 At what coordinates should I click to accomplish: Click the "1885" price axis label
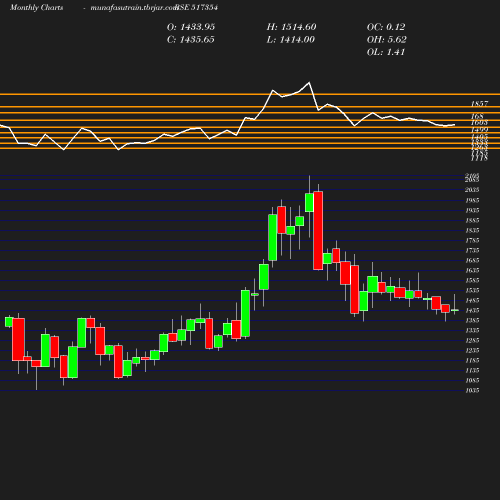tap(472, 220)
